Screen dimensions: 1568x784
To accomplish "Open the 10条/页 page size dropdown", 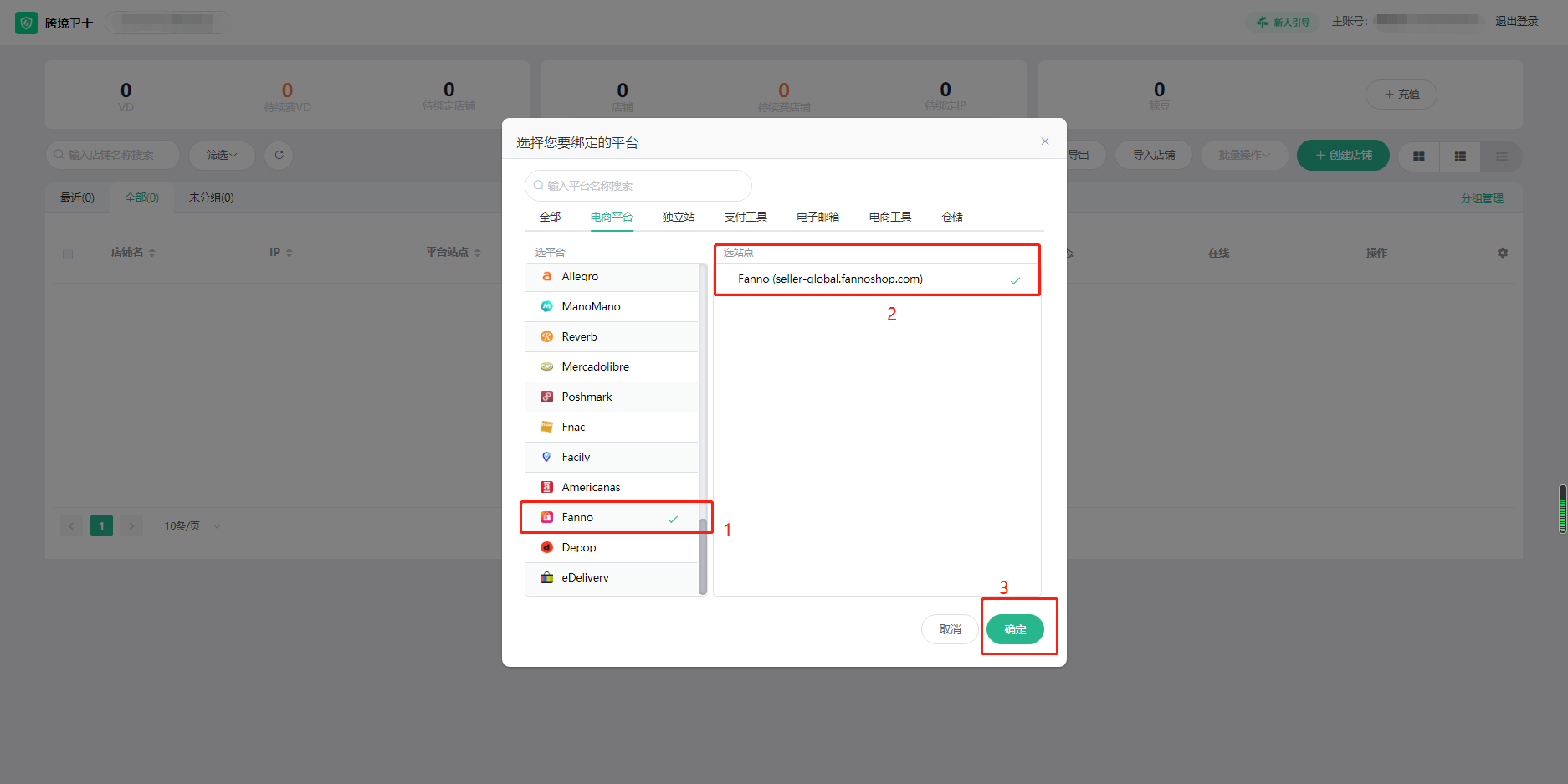I will coord(192,525).
